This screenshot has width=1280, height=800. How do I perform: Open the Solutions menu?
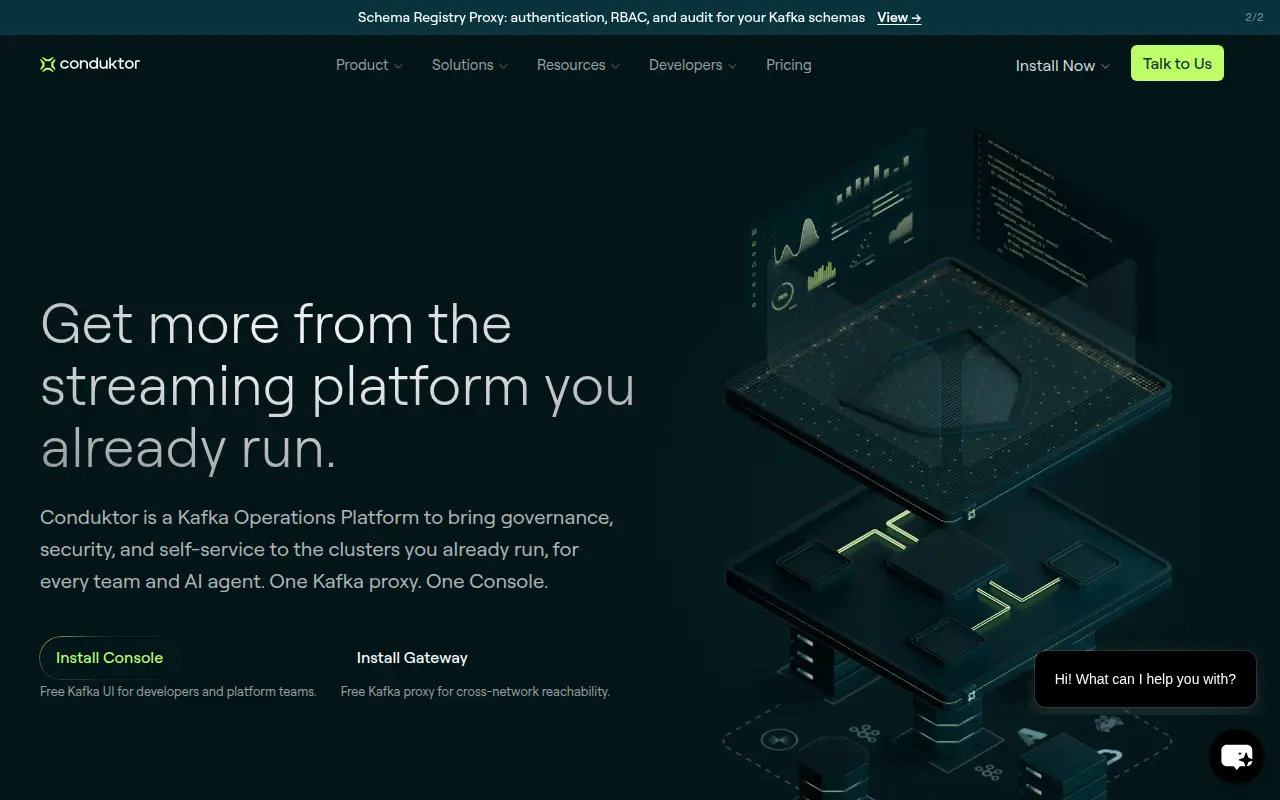(470, 65)
